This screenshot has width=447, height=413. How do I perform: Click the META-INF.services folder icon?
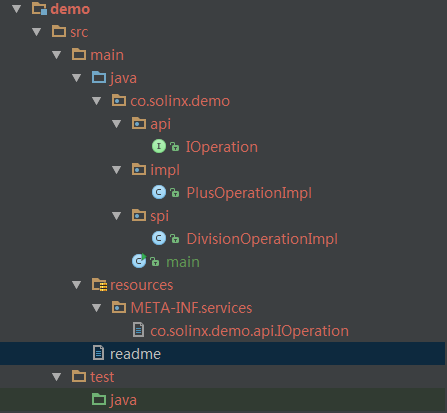point(119,307)
